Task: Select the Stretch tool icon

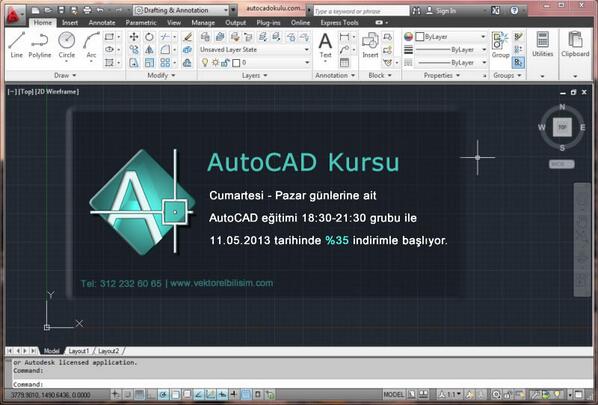Action: pos(134,63)
